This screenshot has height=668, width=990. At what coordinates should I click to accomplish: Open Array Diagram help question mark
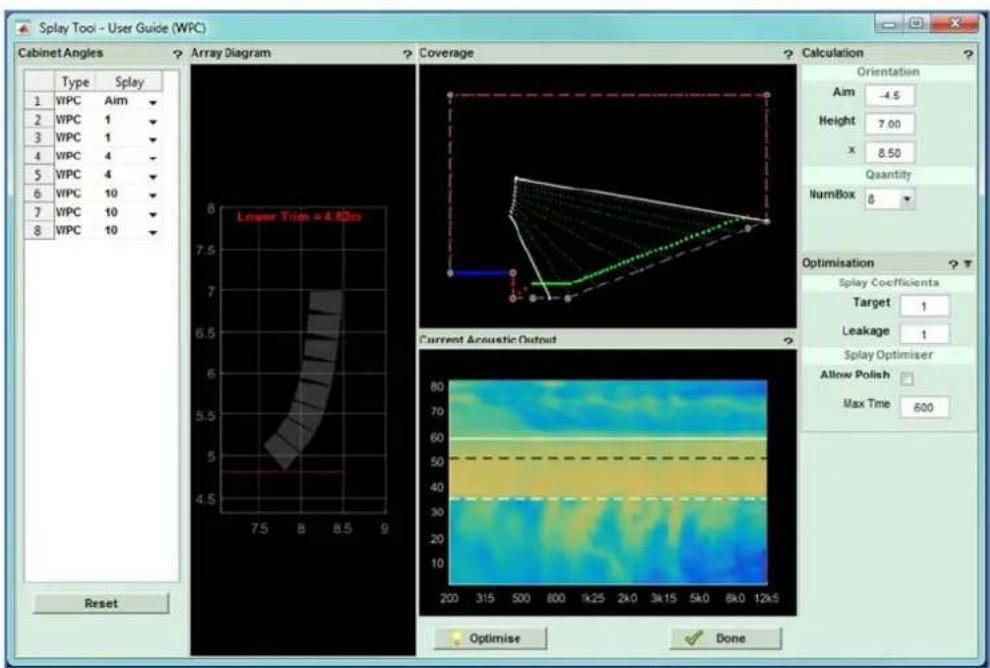tap(407, 55)
